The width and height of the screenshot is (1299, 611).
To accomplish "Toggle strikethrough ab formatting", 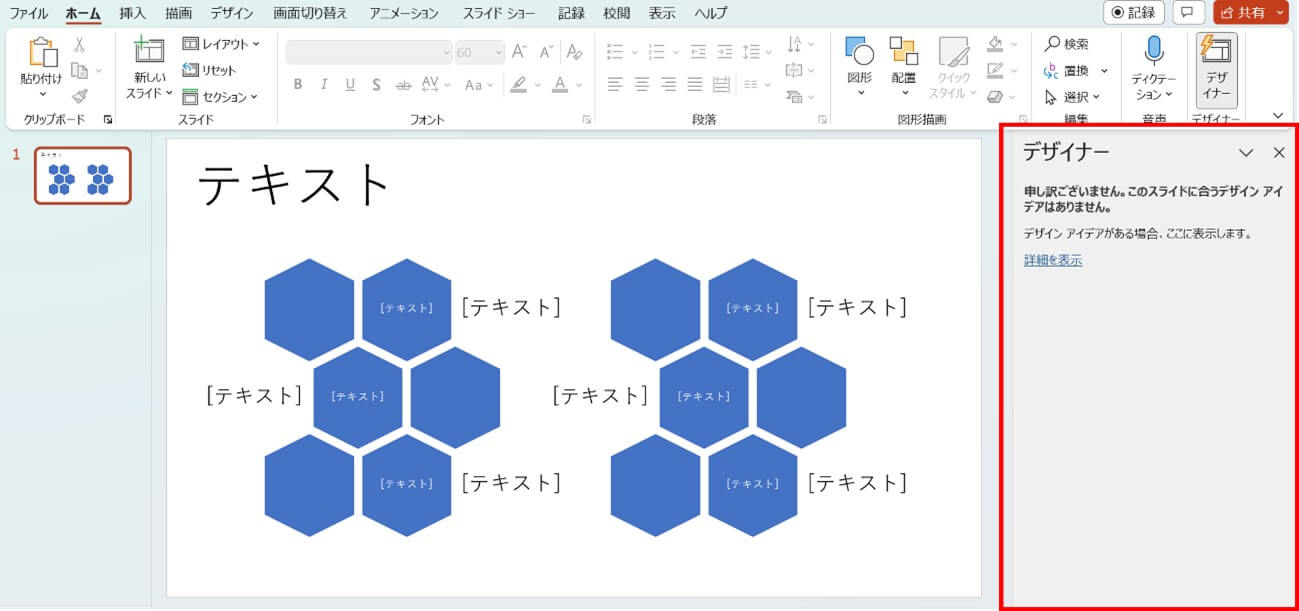I will pyautogui.click(x=403, y=85).
